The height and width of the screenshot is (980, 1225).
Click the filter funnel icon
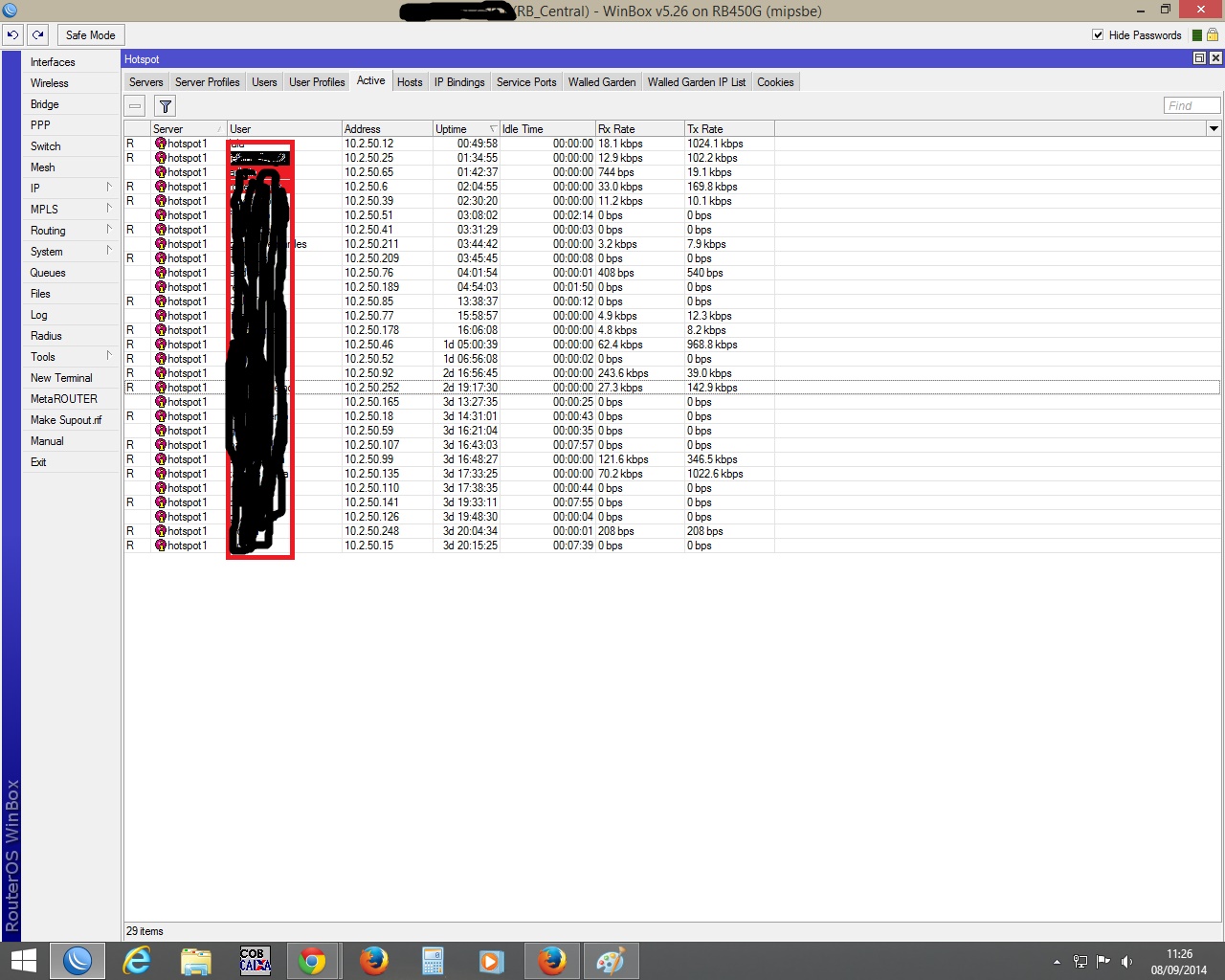(x=166, y=106)
